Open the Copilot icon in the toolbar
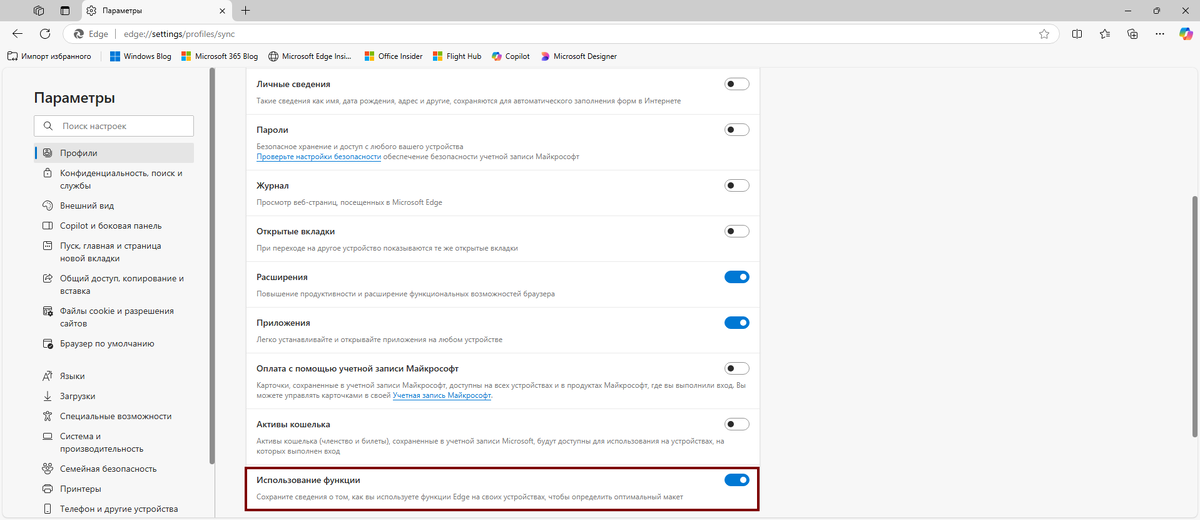Image resolution: width=1200 pixels, height=520 pixels. [1185, 33]
